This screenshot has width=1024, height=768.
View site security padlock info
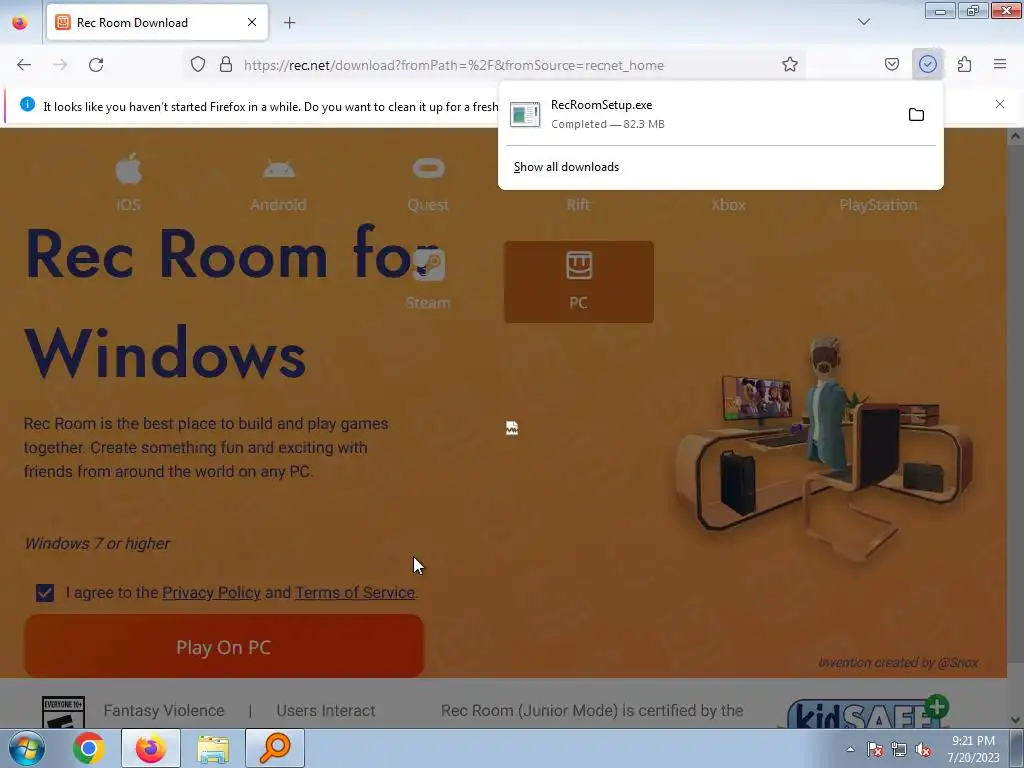pos(226,65)
